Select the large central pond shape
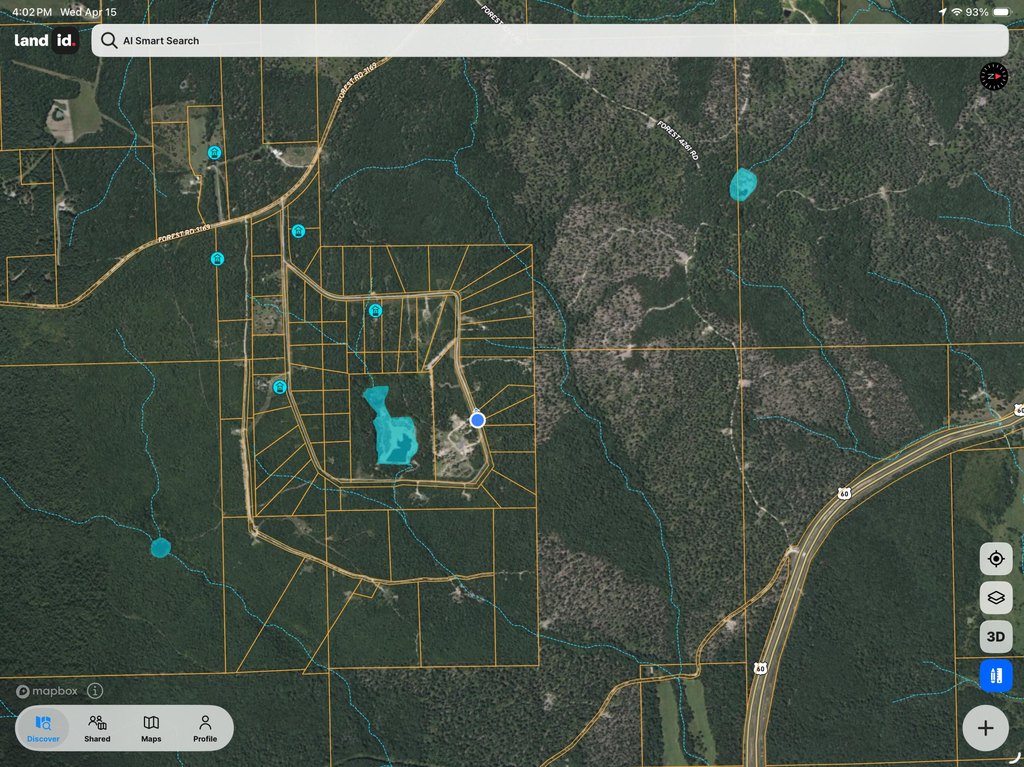1024x767 pixels. [x=391, y=427]
